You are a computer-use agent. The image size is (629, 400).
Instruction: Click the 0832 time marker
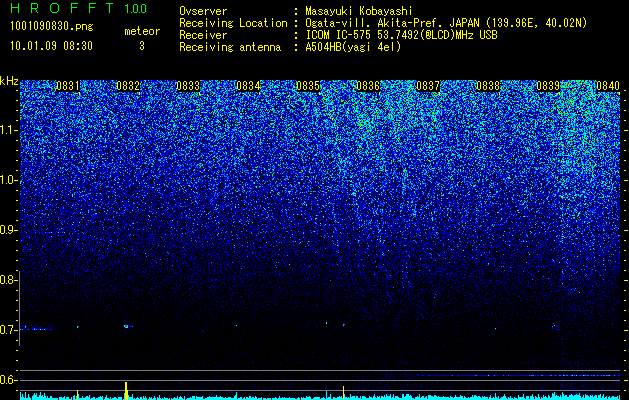(128, 86)
